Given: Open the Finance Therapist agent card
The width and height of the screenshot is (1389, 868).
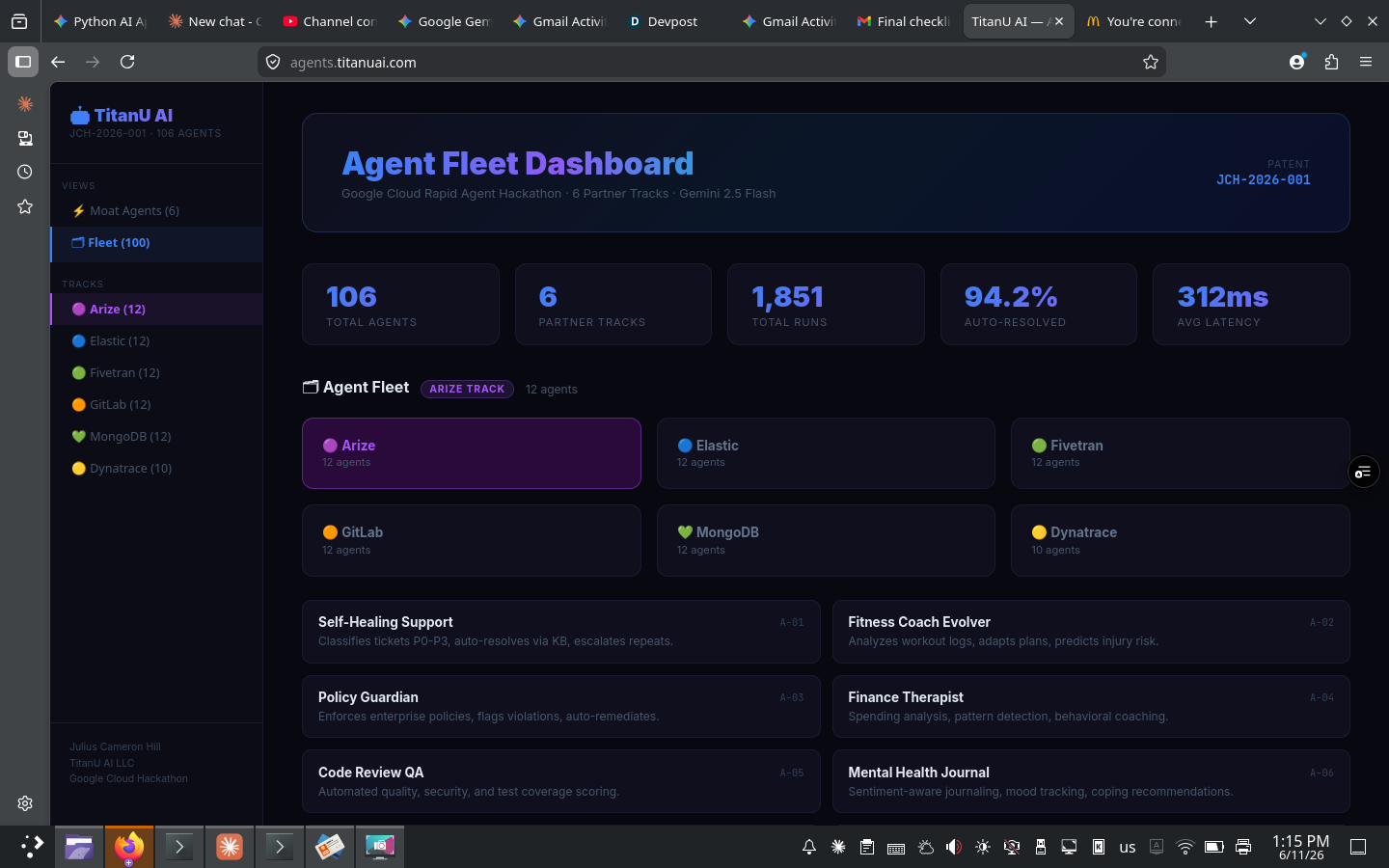Looking at the screenshot, I should pos(1091,707).
